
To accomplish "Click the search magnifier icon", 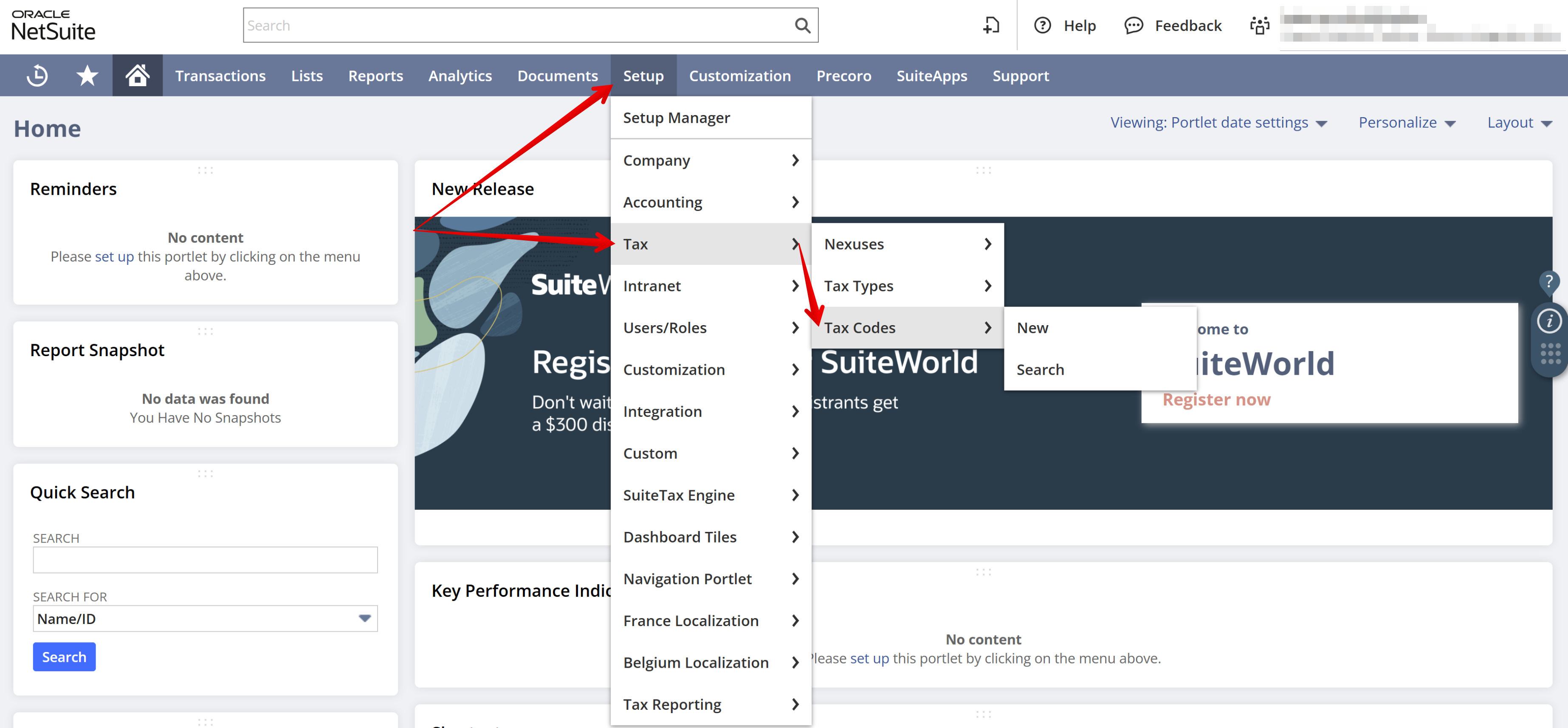I will point(802,25).
